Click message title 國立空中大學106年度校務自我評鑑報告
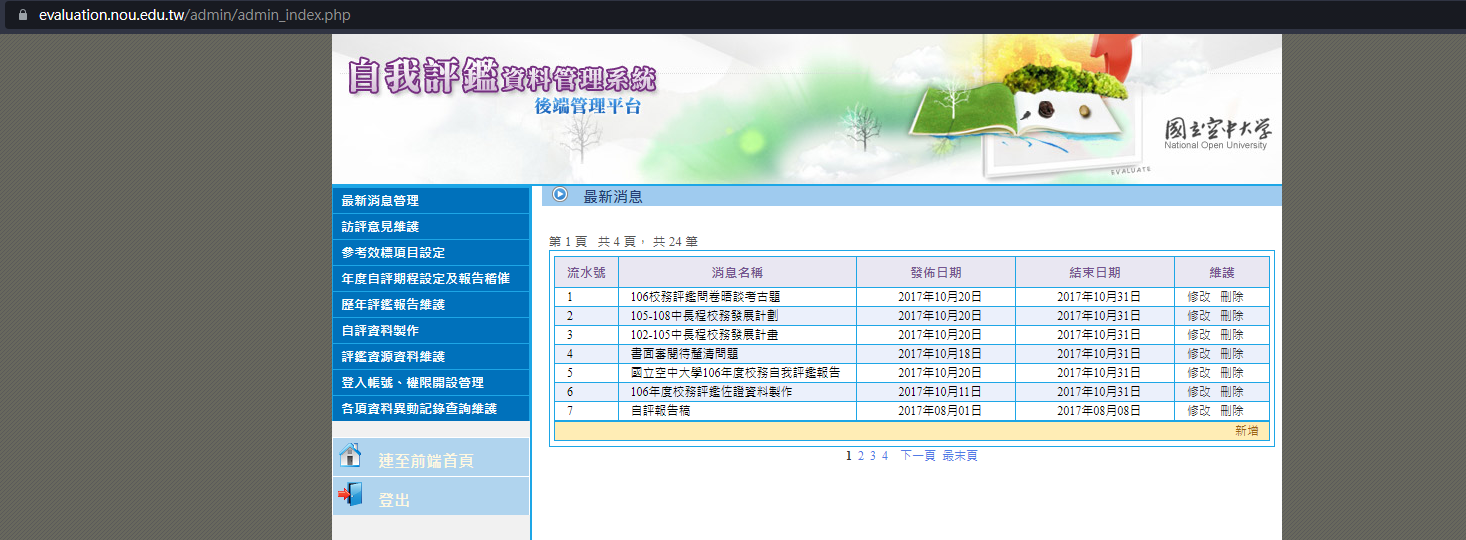This screenshot has height=540, width=1466. [736, 373]
